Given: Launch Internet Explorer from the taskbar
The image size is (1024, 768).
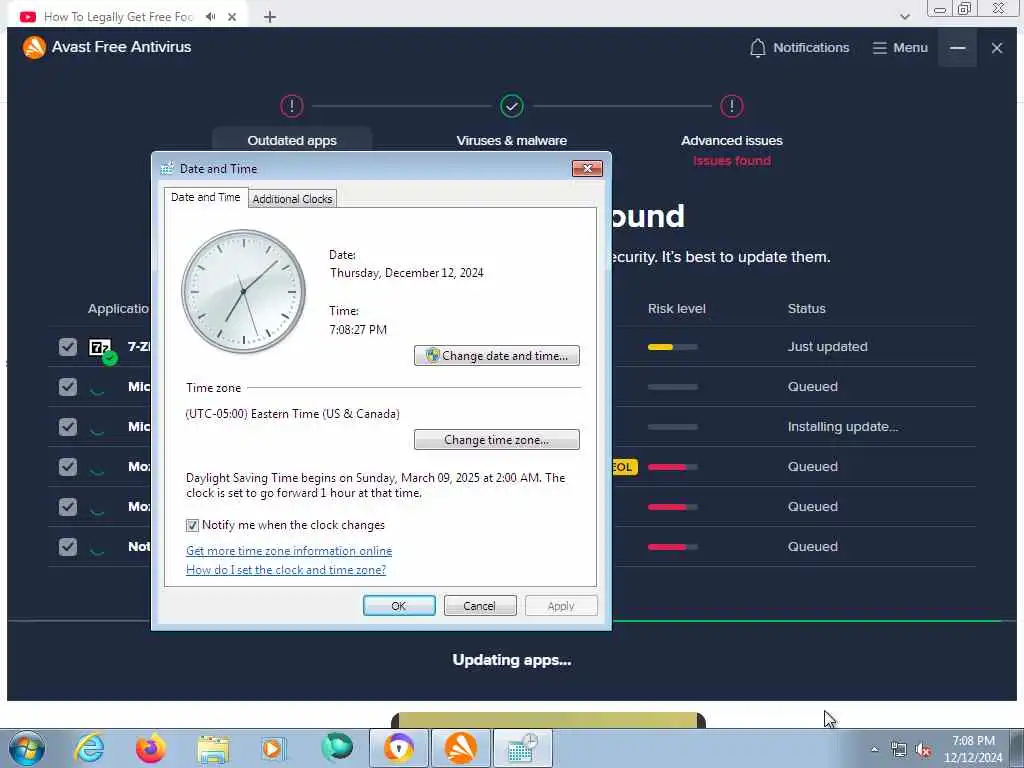Looking at the screenshot, I should click(89, 748).
